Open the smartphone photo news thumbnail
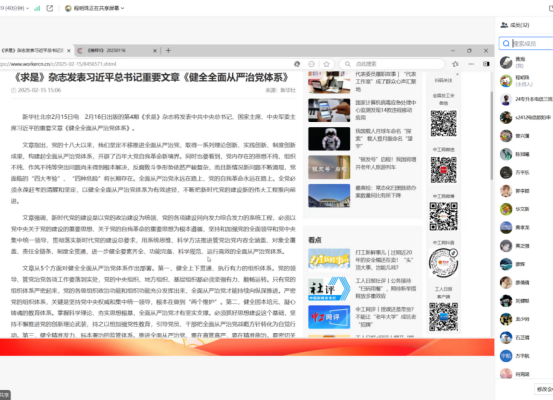This screenshot has width=553, height=400. tap(329, 110)
